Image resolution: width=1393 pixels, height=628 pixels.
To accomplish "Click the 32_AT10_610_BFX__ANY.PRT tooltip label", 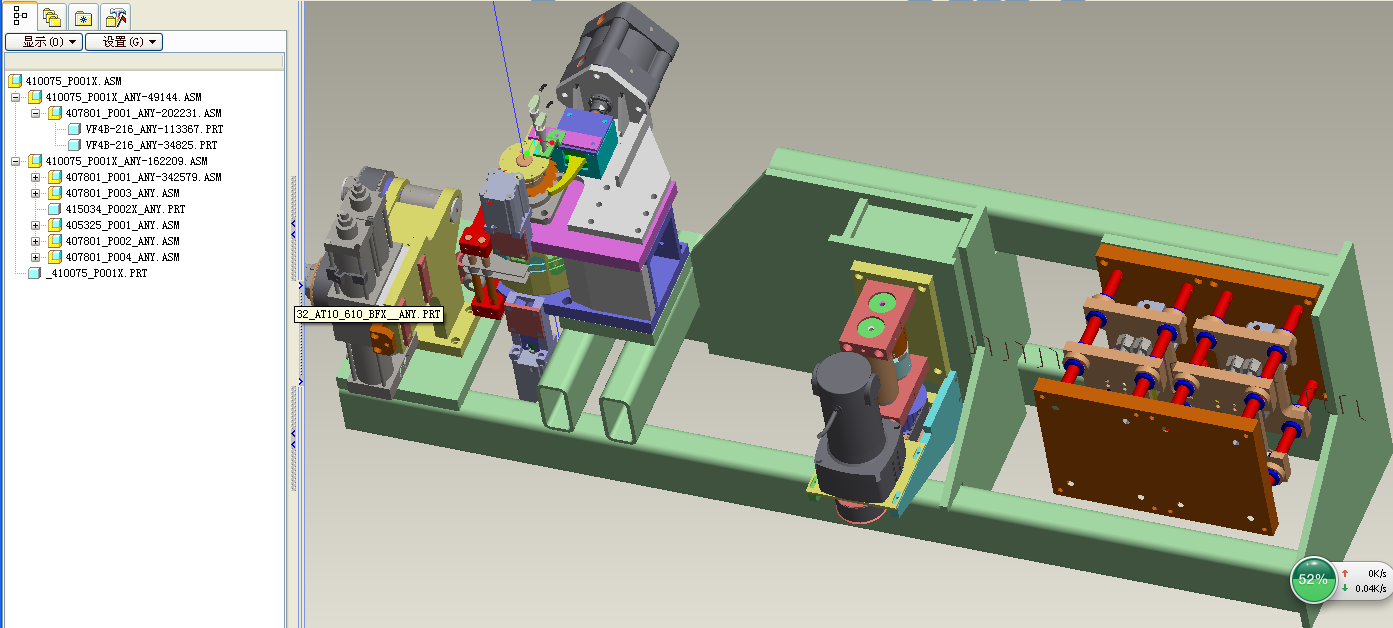I will pyautogui.click(x=369, y=314).
